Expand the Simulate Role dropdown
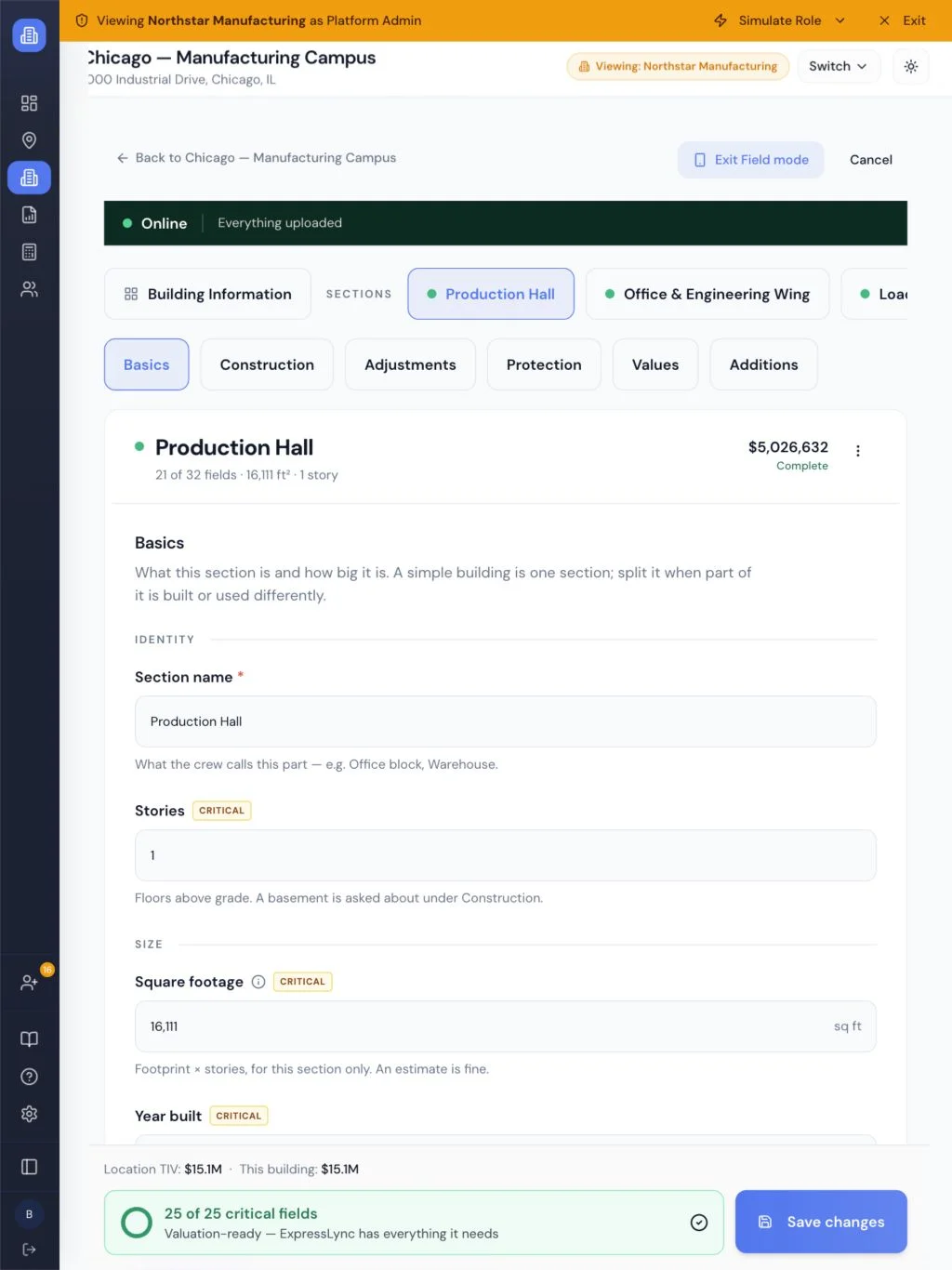 pyautogui.click(x=780, y=20)
